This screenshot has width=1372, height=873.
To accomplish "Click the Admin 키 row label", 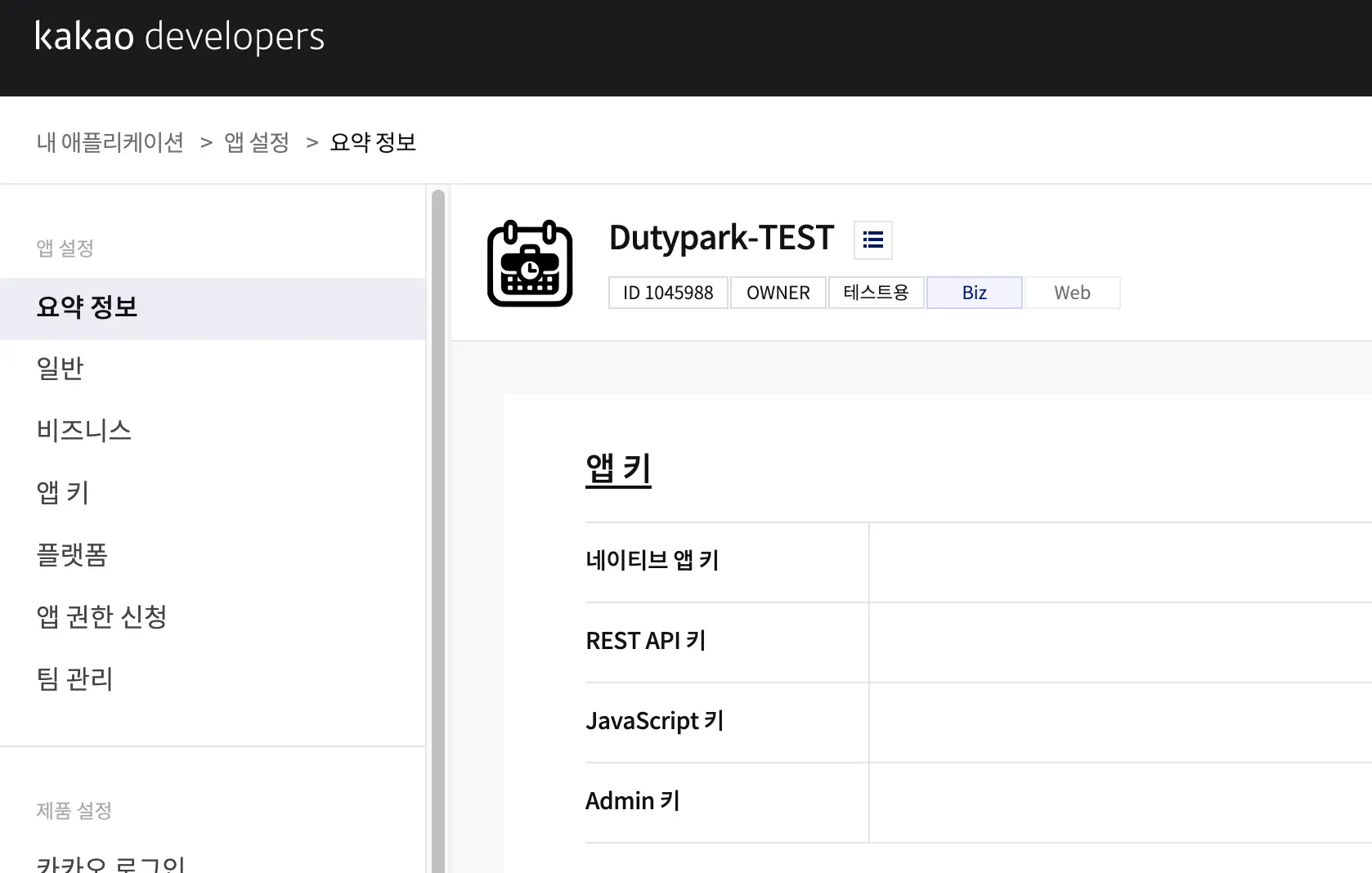I will coord(632,801).
